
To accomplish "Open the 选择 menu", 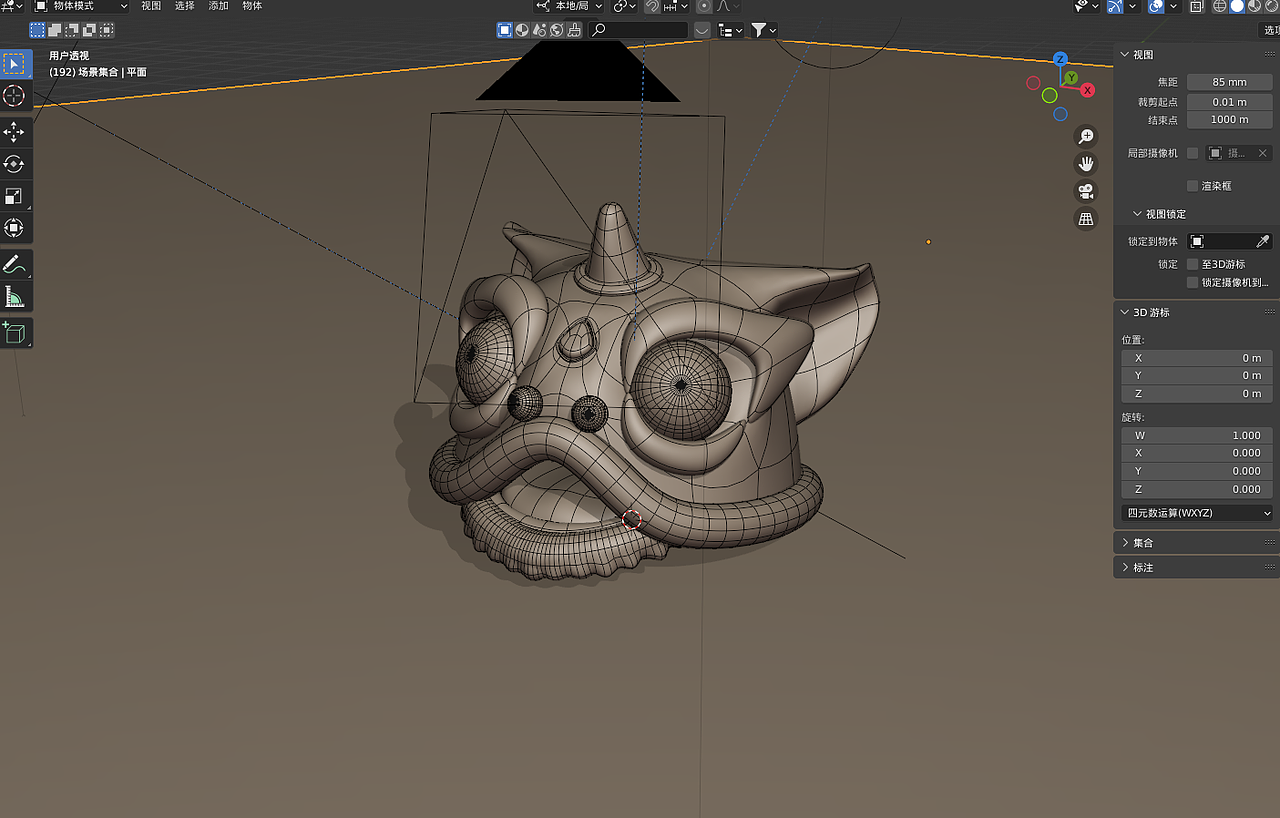I will 185,6.
